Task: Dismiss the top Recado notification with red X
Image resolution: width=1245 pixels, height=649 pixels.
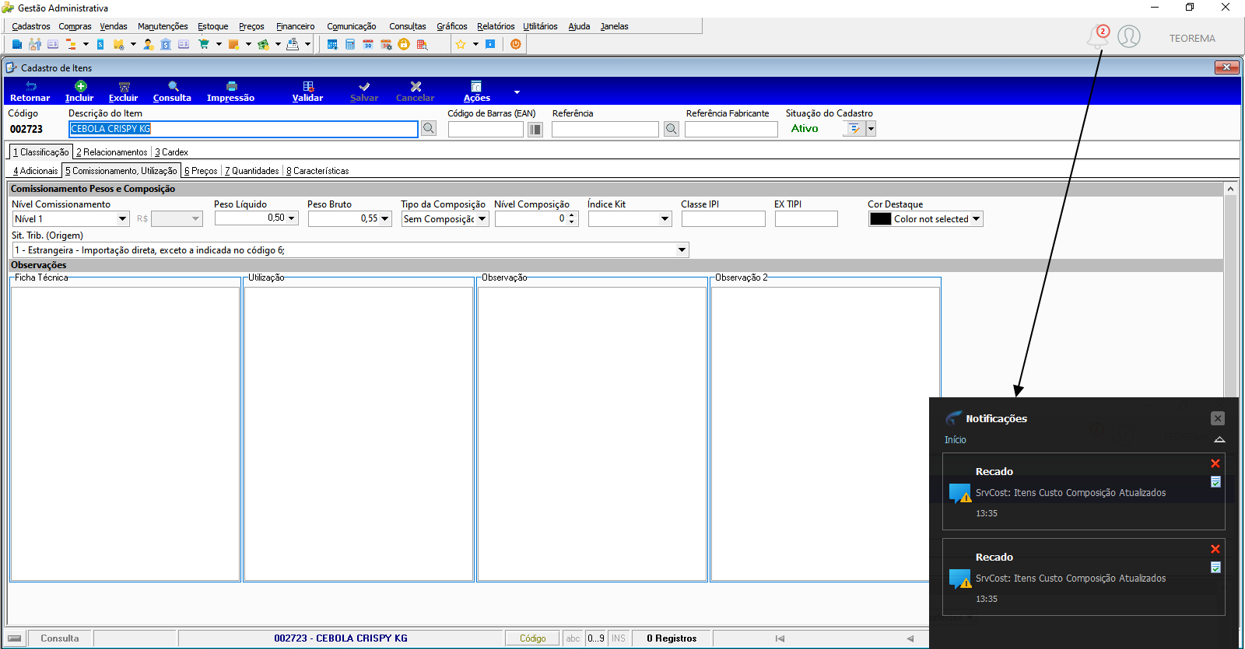Action: coord(1215,464)
